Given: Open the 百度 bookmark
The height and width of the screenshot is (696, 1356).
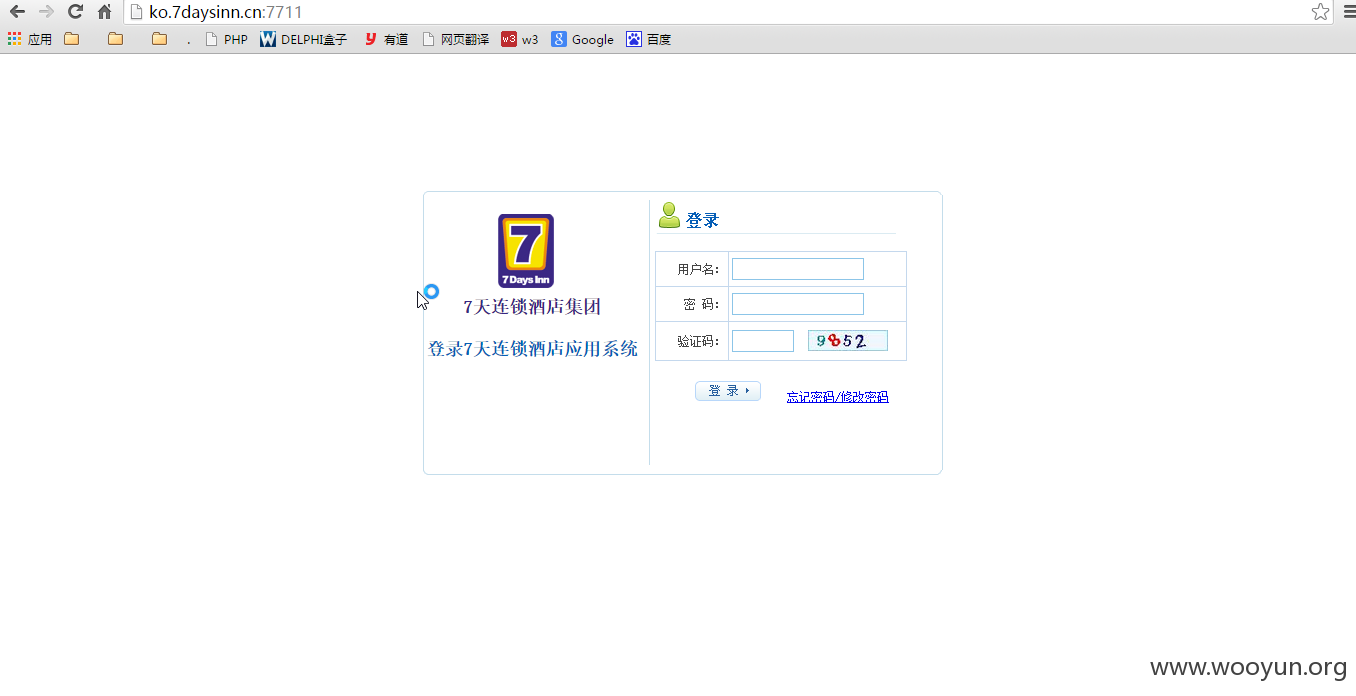Looking at the screenshot, I should pyautogui.click(x=649, y=39).
